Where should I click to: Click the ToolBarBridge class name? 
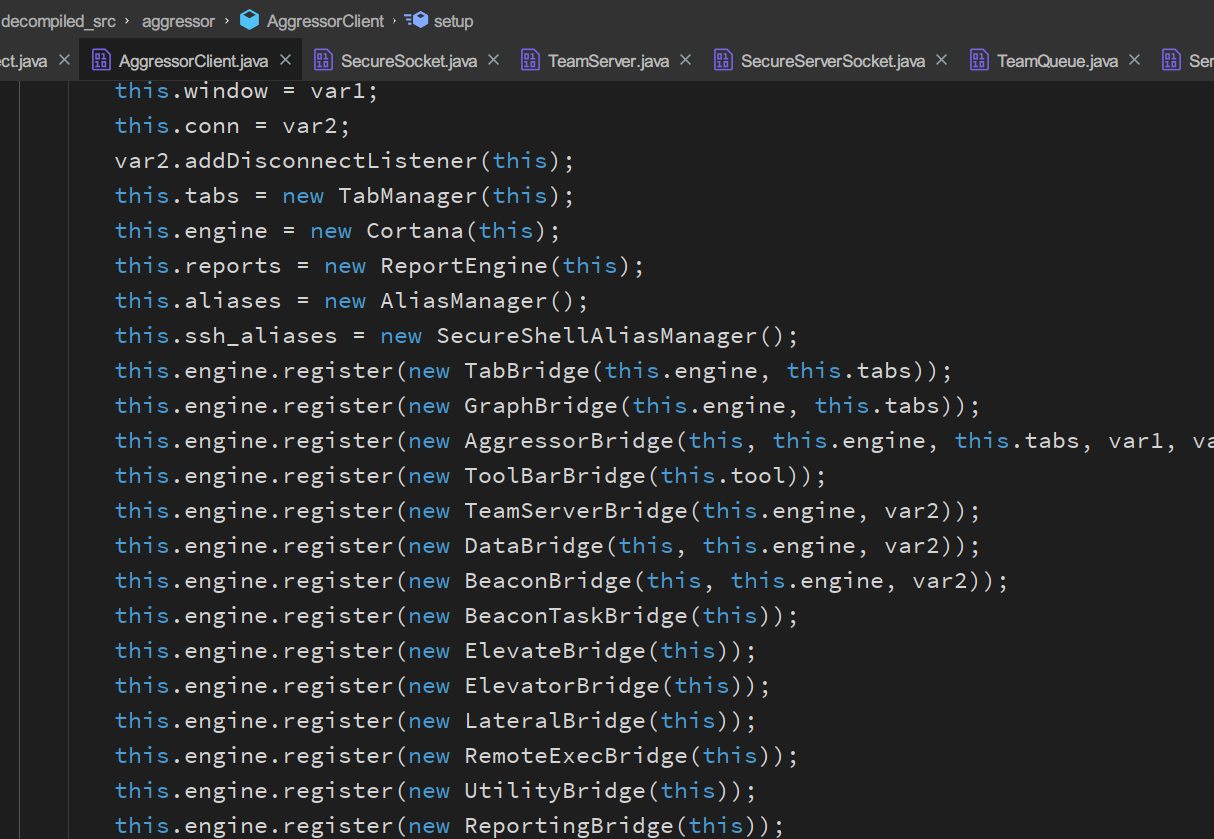click(x=555, y=476)
